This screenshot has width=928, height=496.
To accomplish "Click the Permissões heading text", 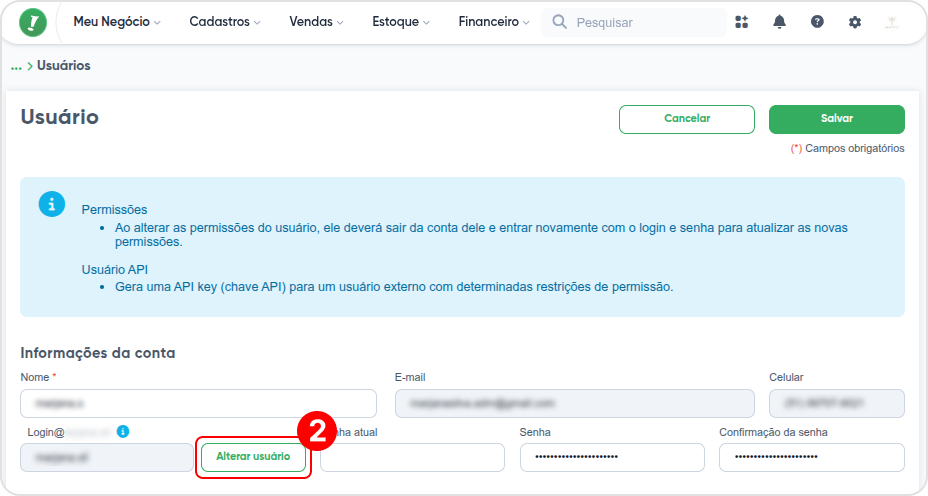I will (114, 210).
